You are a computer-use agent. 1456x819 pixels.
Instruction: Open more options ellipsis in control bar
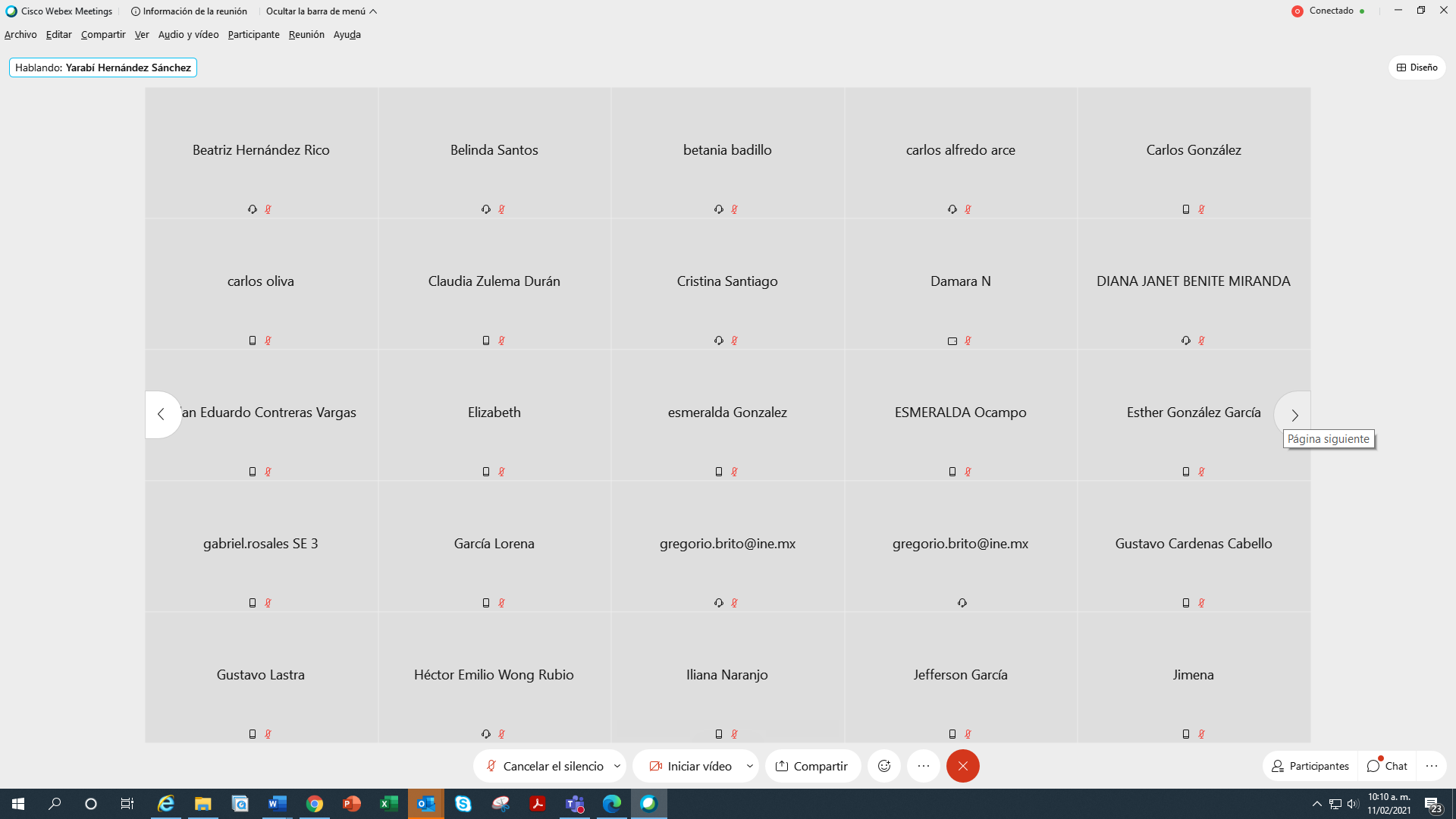click(x=923, y=767)
